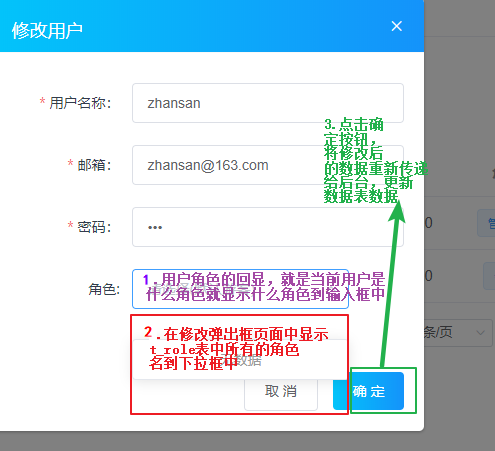Confirm changes with the 确定 button
The image size is (495, 451).
pos(368,391)
